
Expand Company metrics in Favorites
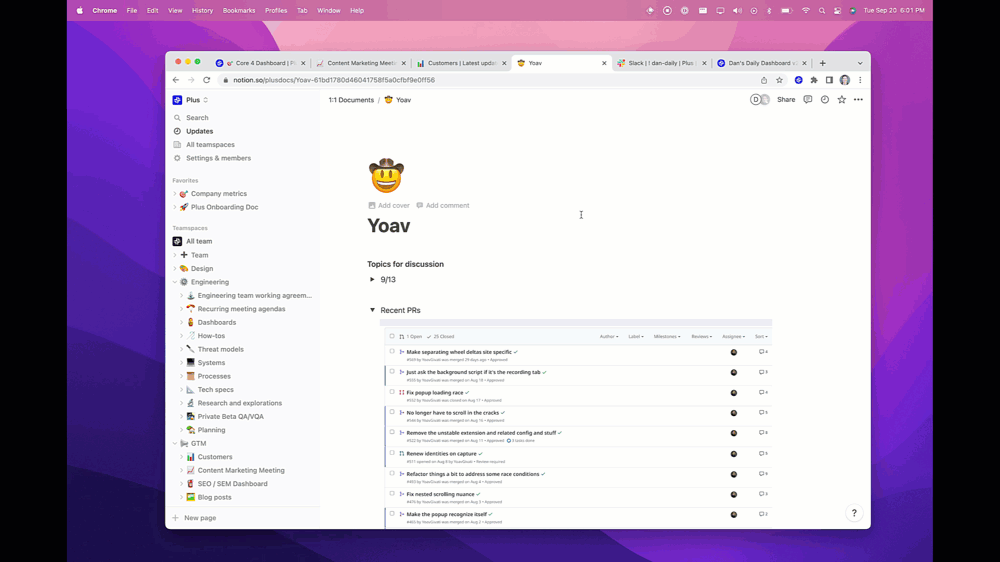(x=175, y=194)
